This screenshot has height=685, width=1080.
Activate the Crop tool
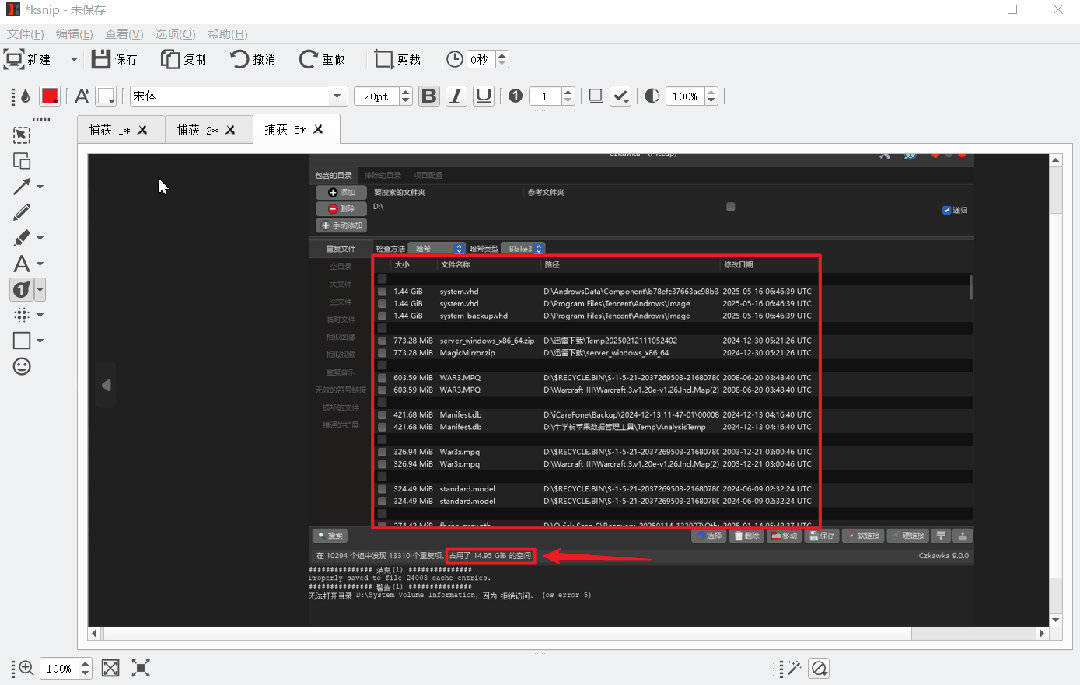tap(397, 59)
